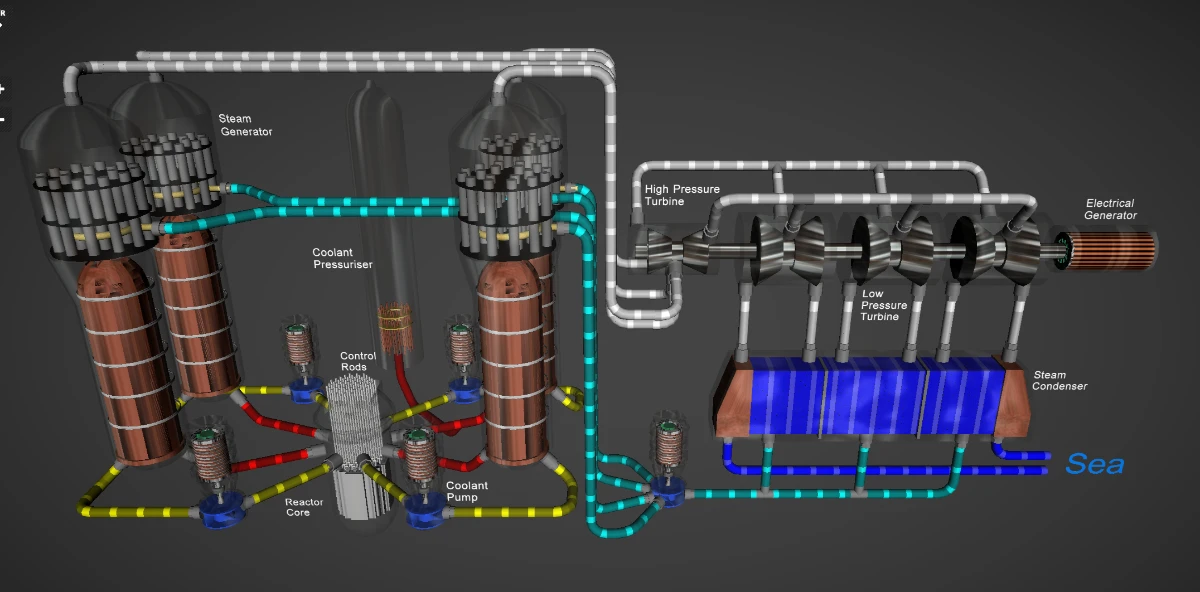This screenshot has width=1200, height=592.
Task: Click the minus zoom-out button
Action: pyautogui.click(x=2, y=118)
